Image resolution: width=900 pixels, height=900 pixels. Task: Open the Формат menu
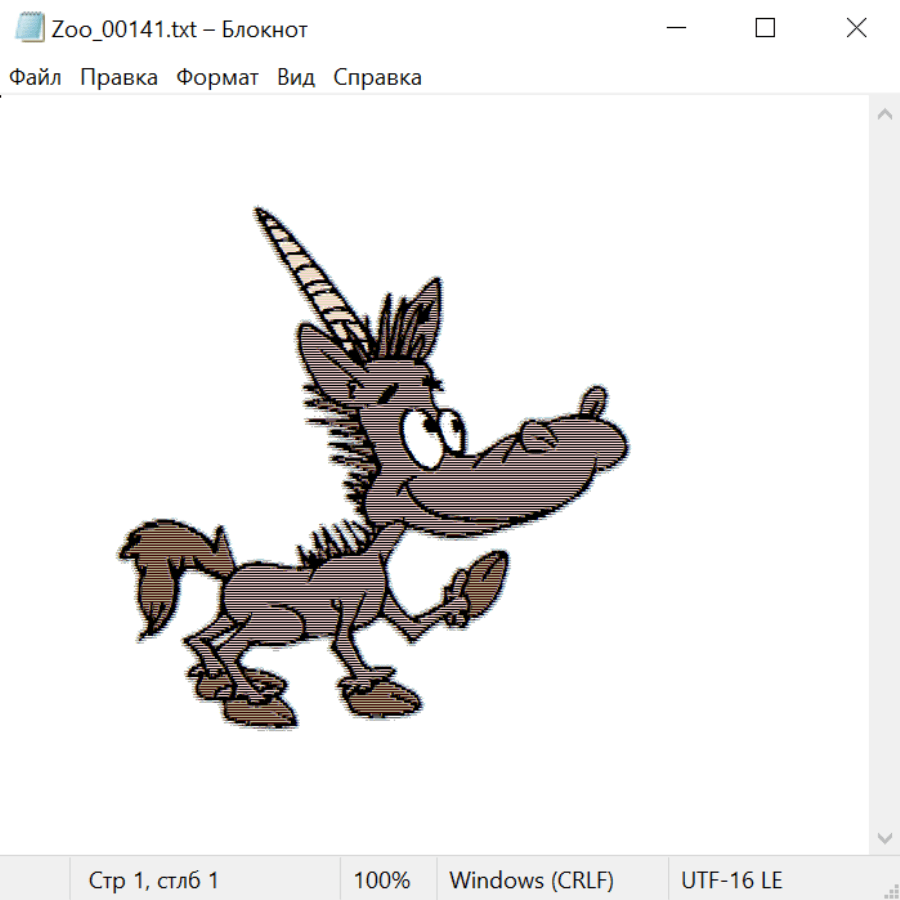coord(217,78)
